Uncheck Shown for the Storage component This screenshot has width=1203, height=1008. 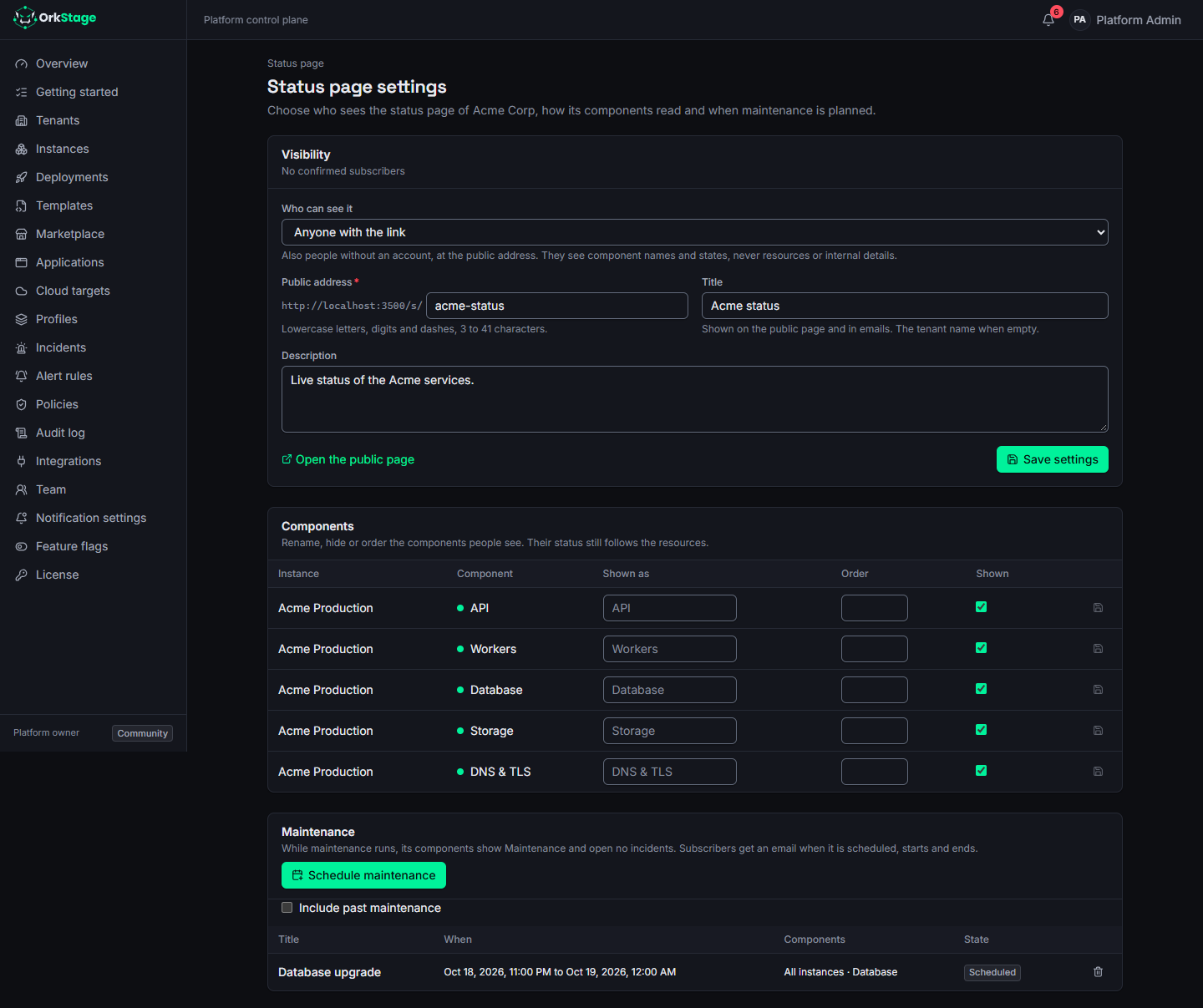click(982, 730)
